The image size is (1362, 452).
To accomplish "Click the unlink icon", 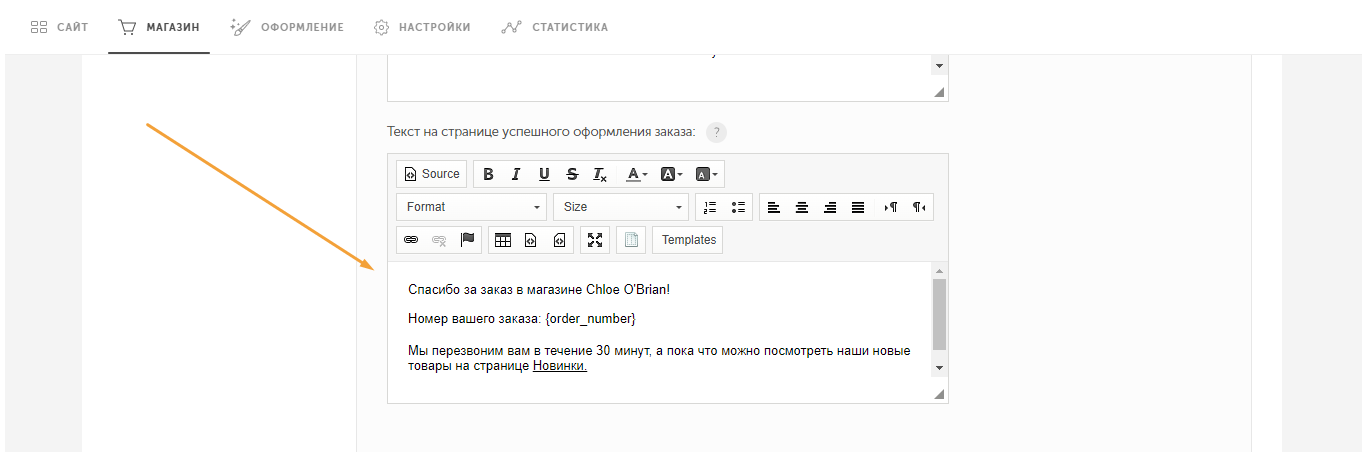I will 439,240.
